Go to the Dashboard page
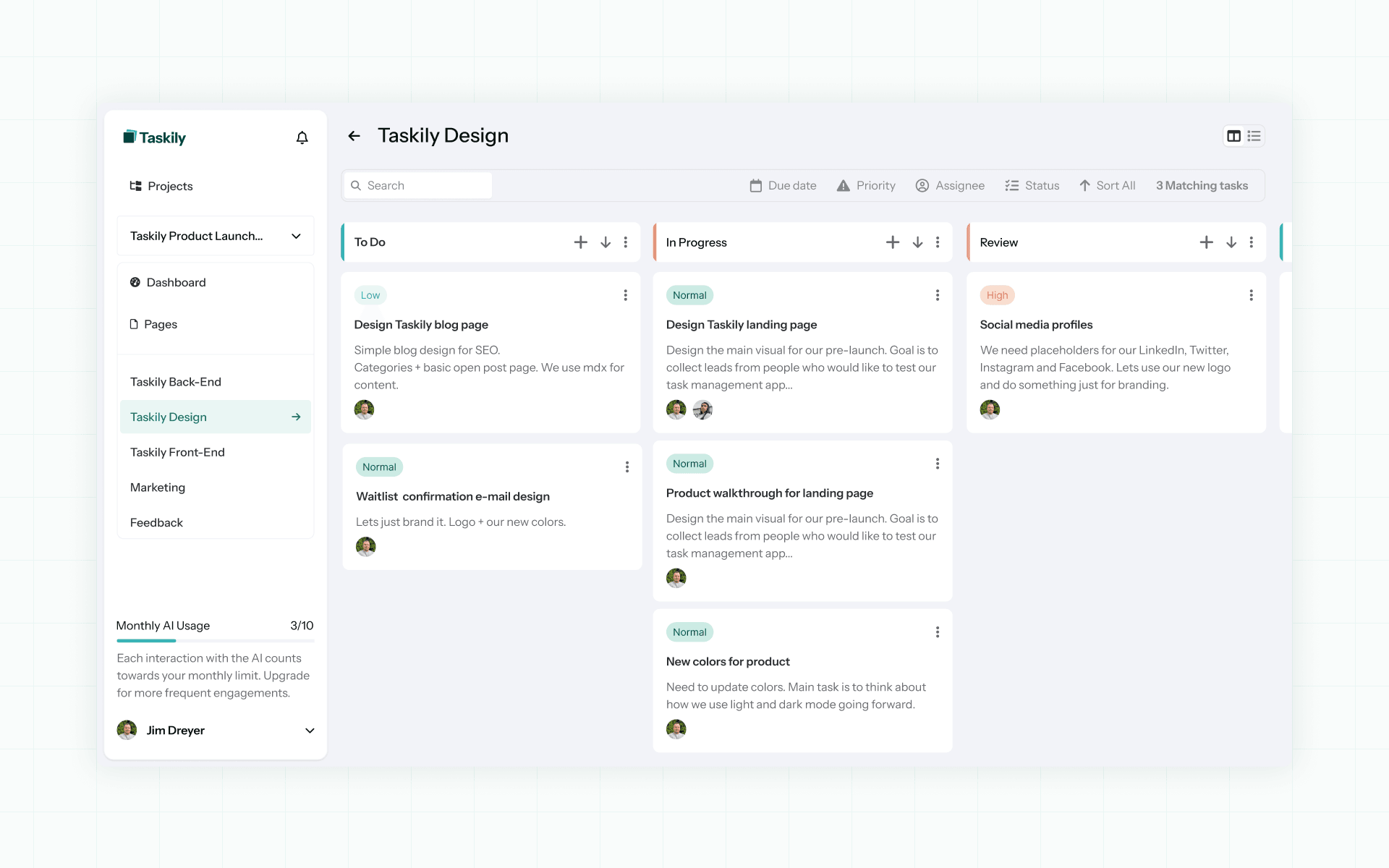The image size is (1389, 868). (x=175, y=282)
